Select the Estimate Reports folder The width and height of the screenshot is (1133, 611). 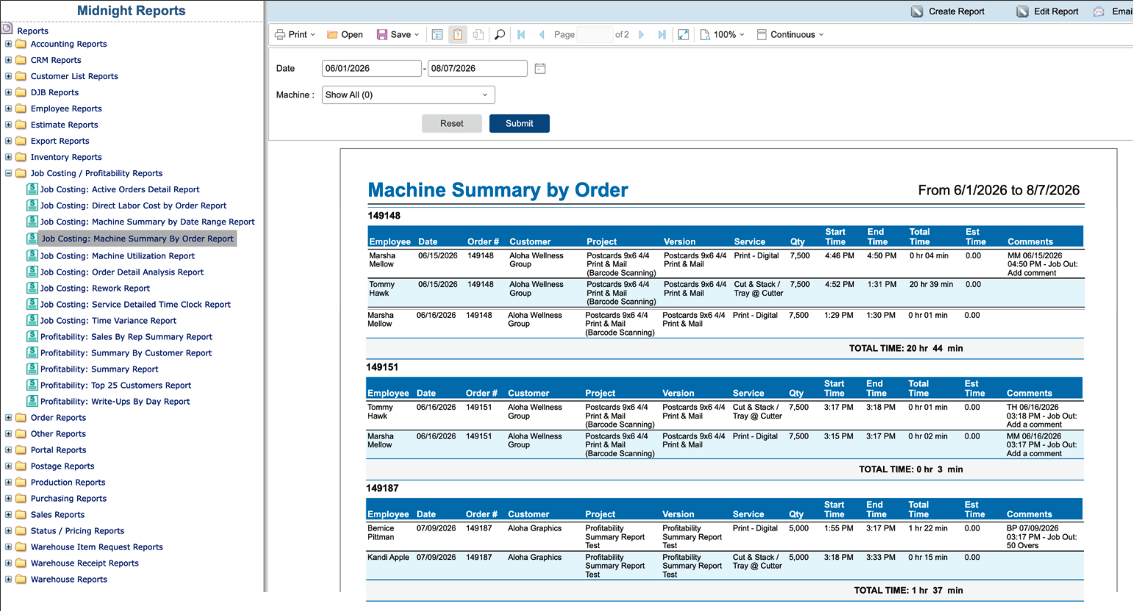click(x=64, y=125)
